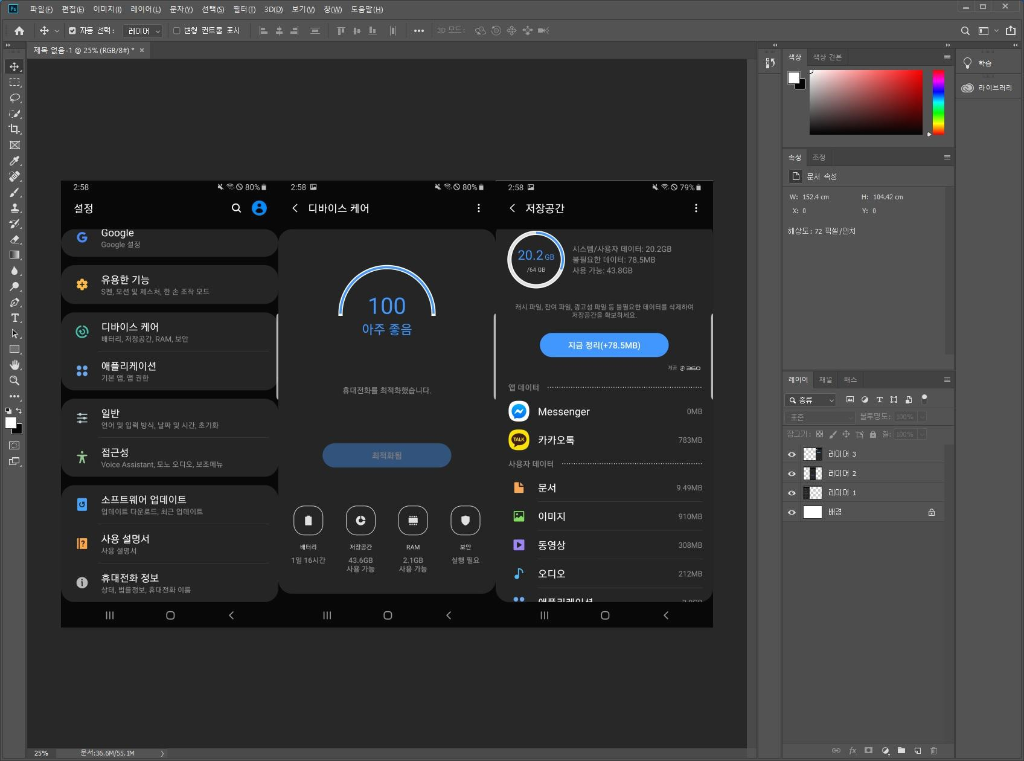Image resolution: width=1024 pixels, height=761 pixels.
Task: Hide the 배경 background layer
Action: (792, 513)
